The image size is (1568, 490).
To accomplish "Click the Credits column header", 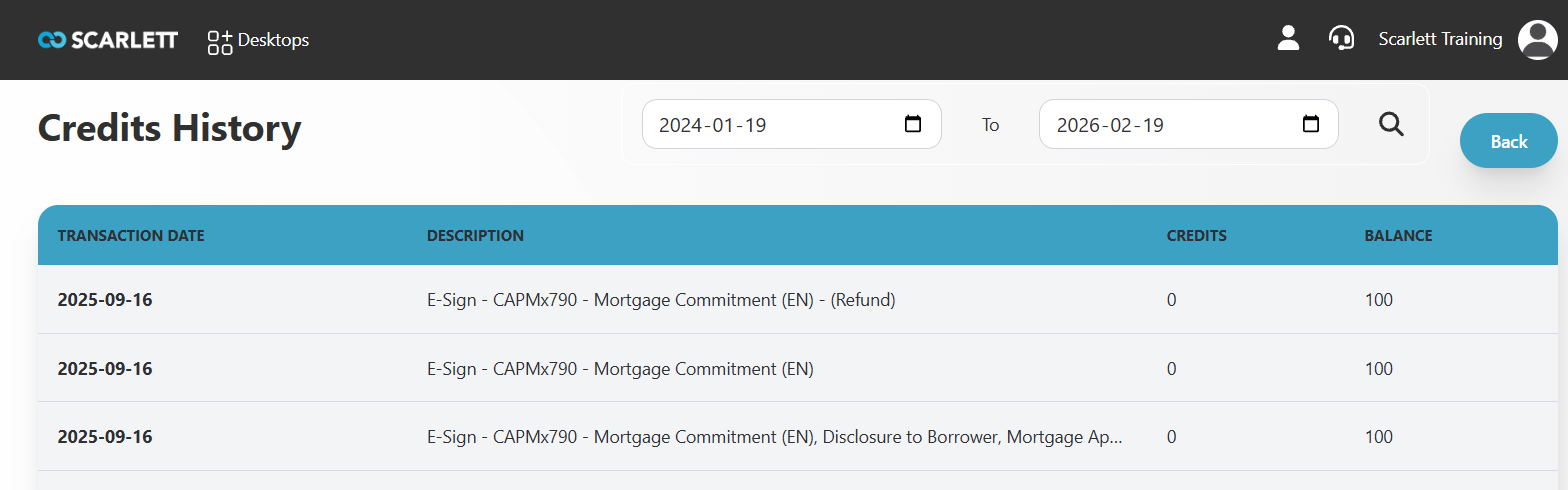I will coord(1196,236).
